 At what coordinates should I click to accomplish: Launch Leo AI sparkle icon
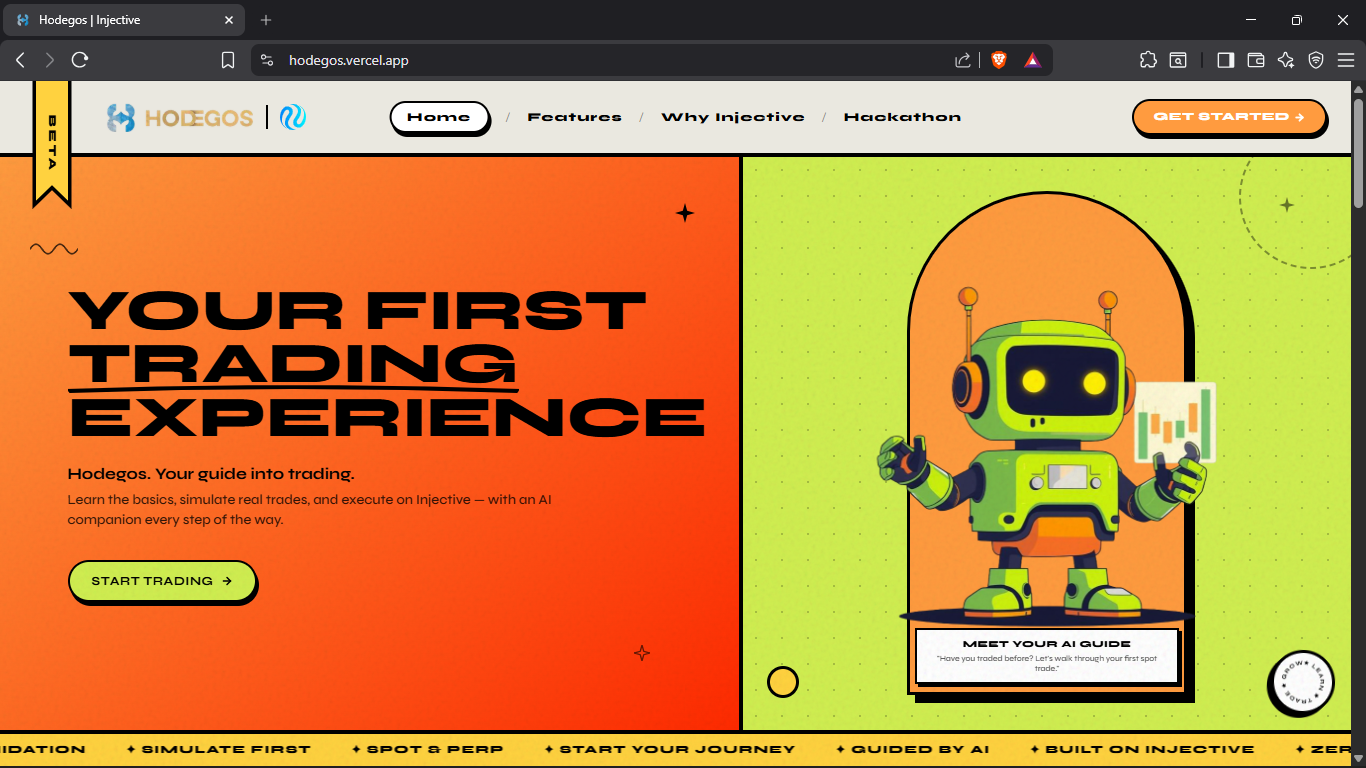tap(1286, 60)
